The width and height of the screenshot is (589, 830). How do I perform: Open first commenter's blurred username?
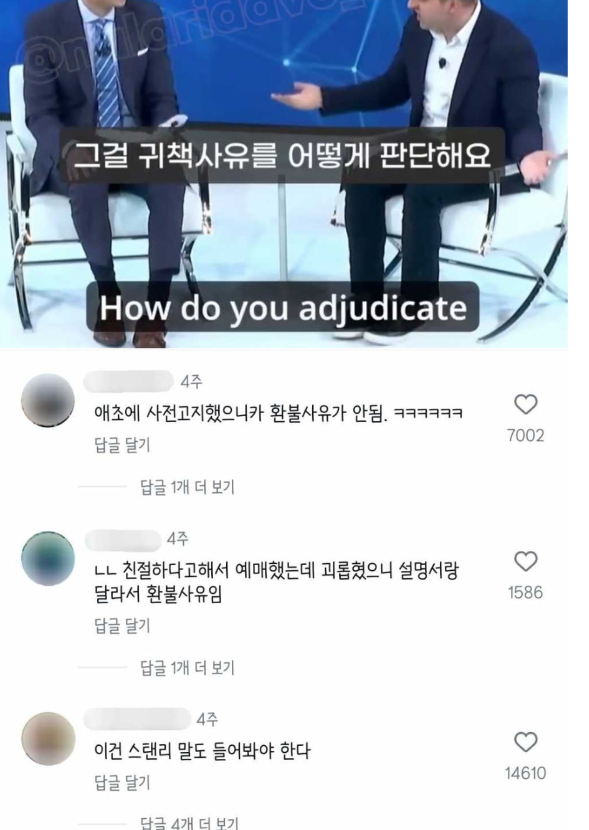click(x=129, y=382)
